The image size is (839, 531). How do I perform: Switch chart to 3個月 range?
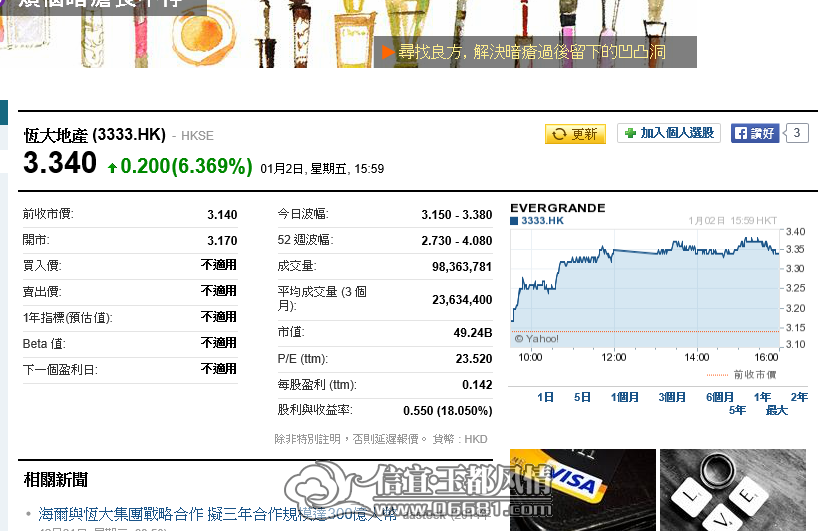[672, 397]
